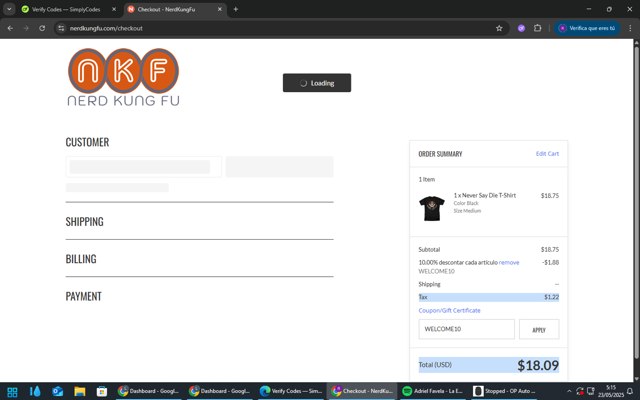Click the BILLING section heading
Image resolution: width=640 pixels, height=400 pixels.
tap(81, 259)
